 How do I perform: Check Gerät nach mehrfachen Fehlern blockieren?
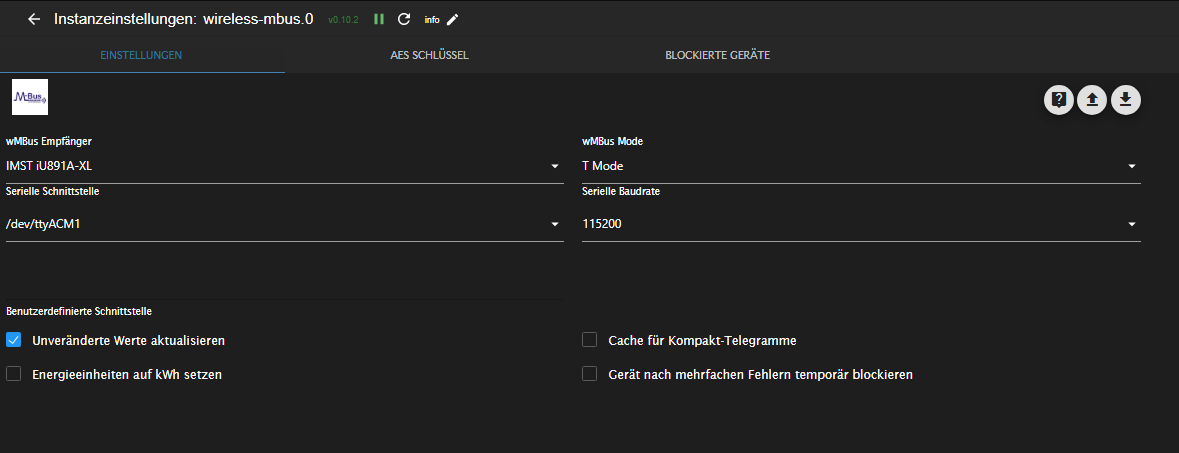click(590, 374)
